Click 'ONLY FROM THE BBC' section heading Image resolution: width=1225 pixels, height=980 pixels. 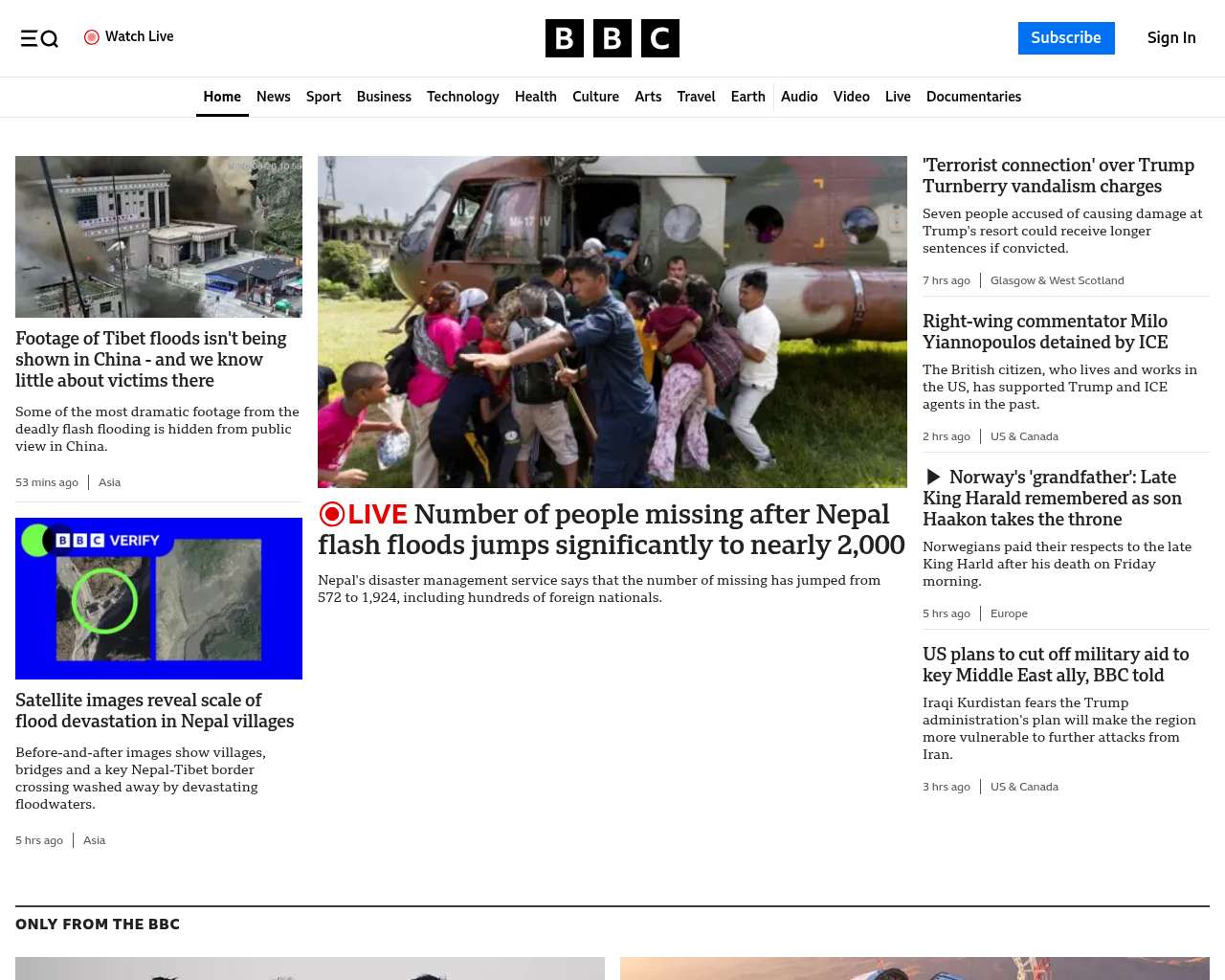click(x=98, y=924)
